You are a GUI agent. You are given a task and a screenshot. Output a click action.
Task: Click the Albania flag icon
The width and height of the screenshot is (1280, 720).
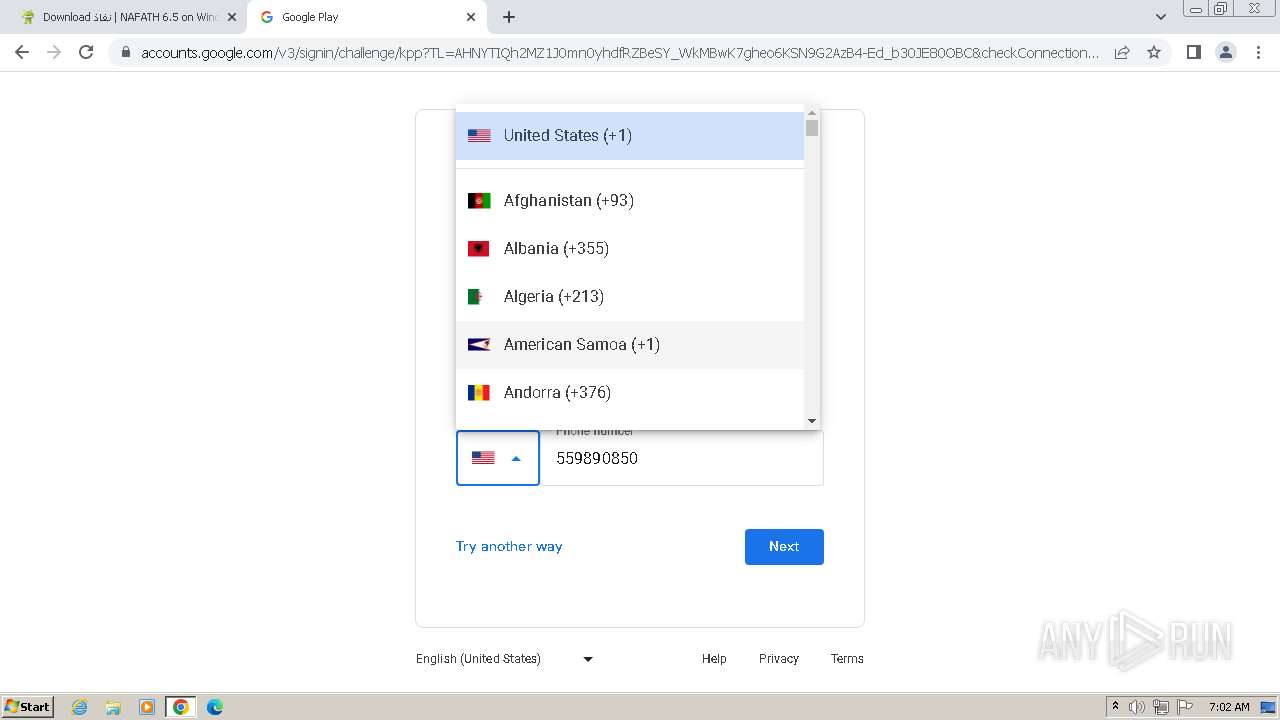479,248
